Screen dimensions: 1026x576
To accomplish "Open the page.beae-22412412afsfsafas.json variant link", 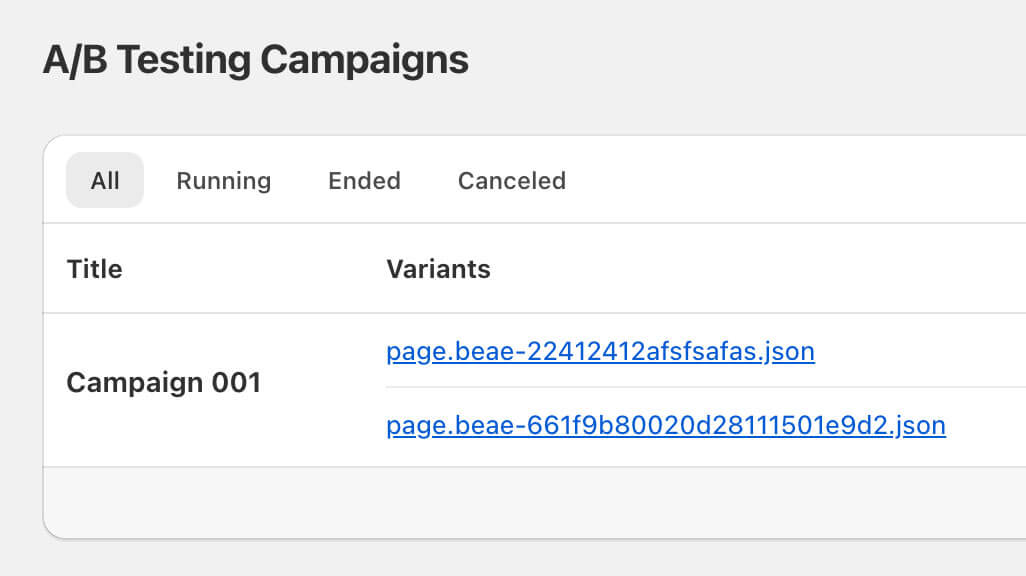I will pos(600,352).
